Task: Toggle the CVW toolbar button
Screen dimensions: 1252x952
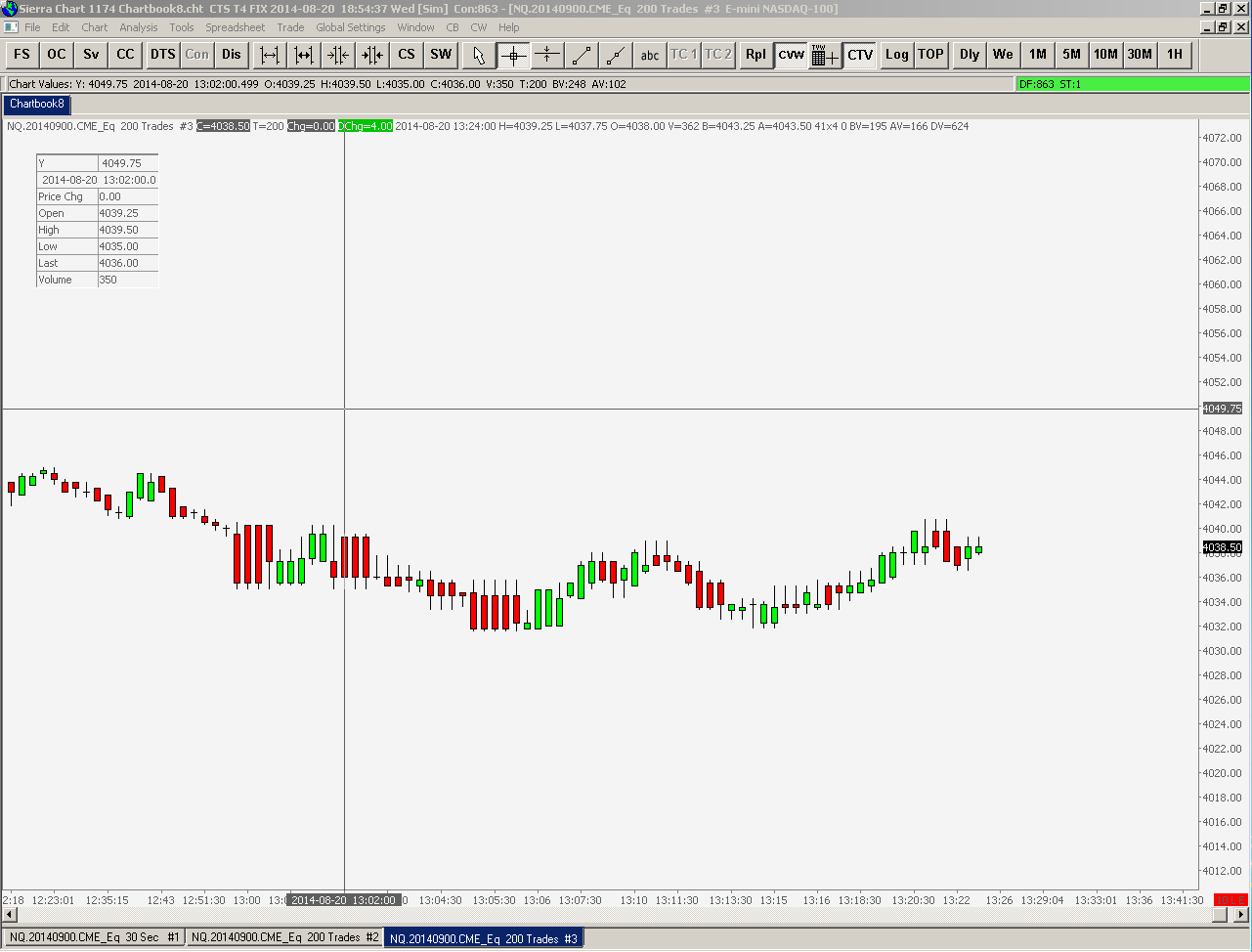Action: coord(791,55)
